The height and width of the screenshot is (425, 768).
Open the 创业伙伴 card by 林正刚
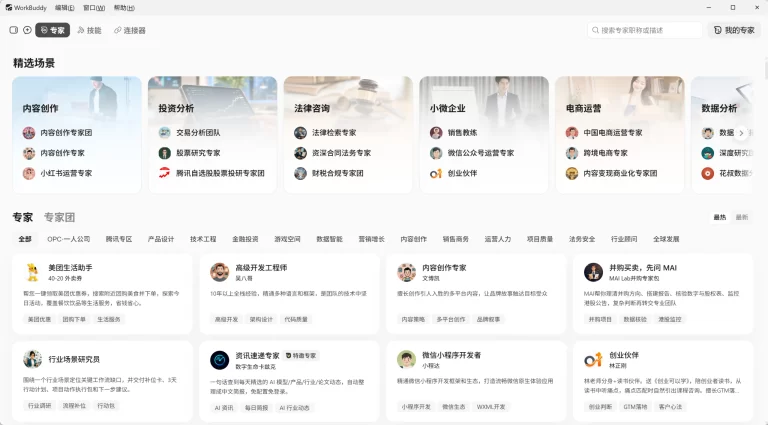pyautogui.click(x=663, y=382)
